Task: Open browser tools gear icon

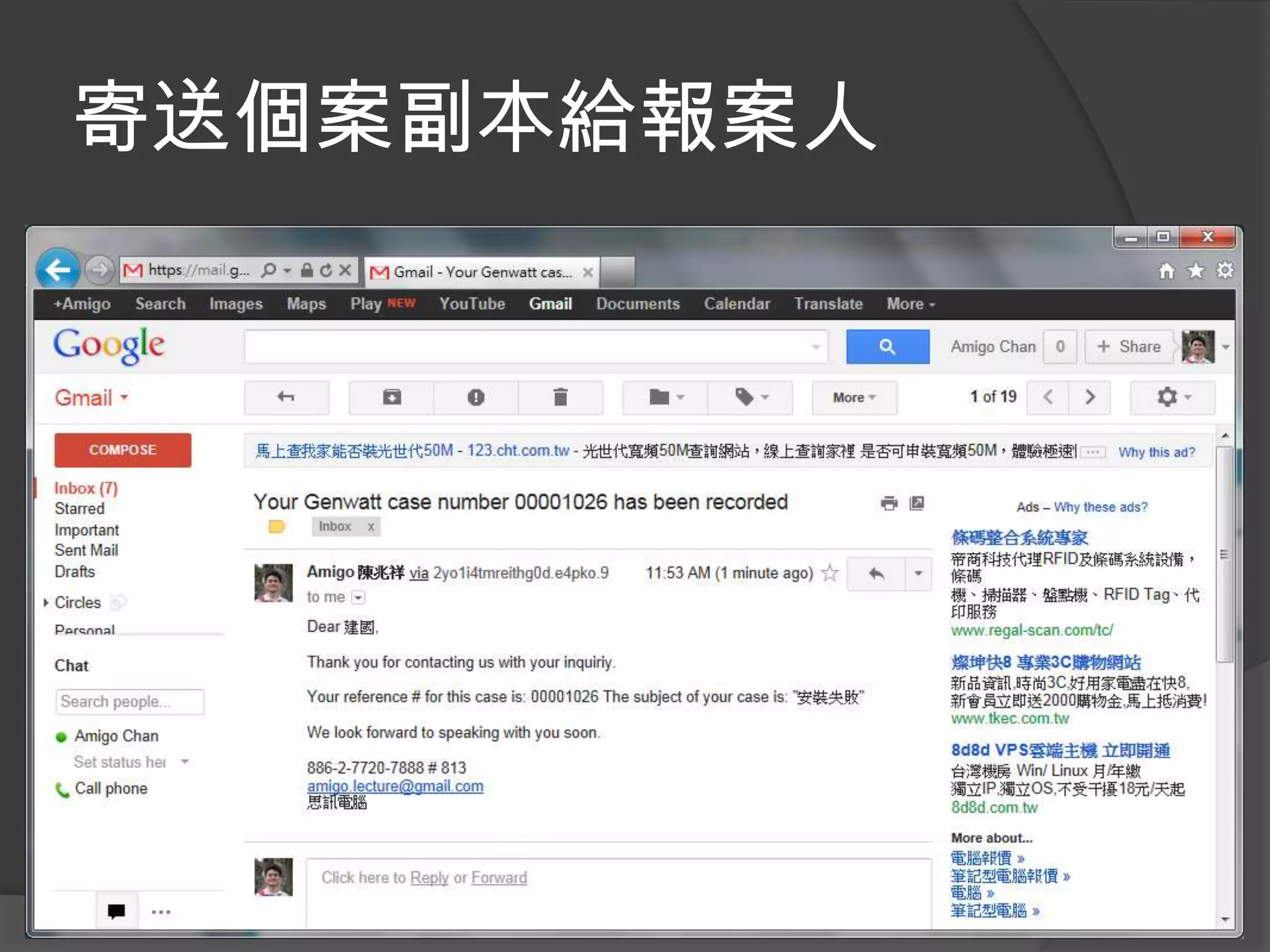Action: (1225, 271)
